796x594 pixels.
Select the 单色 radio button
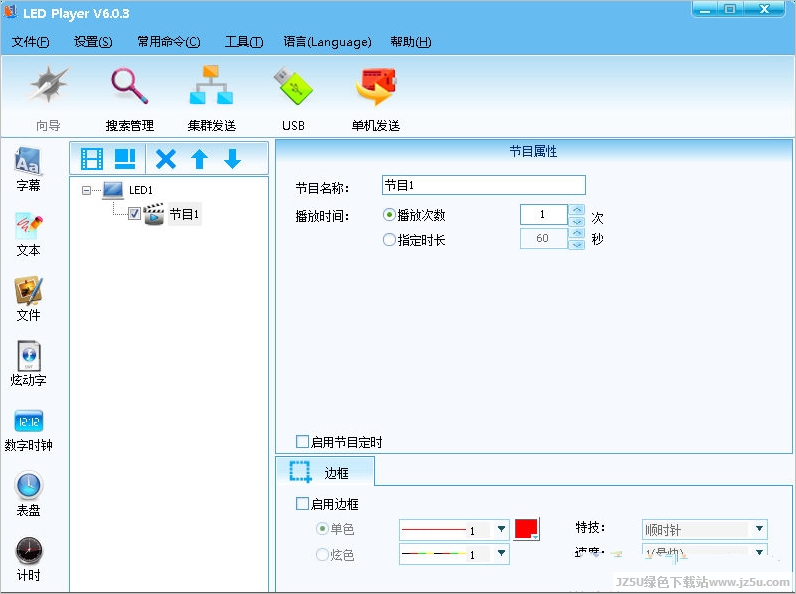pos(322,529)
